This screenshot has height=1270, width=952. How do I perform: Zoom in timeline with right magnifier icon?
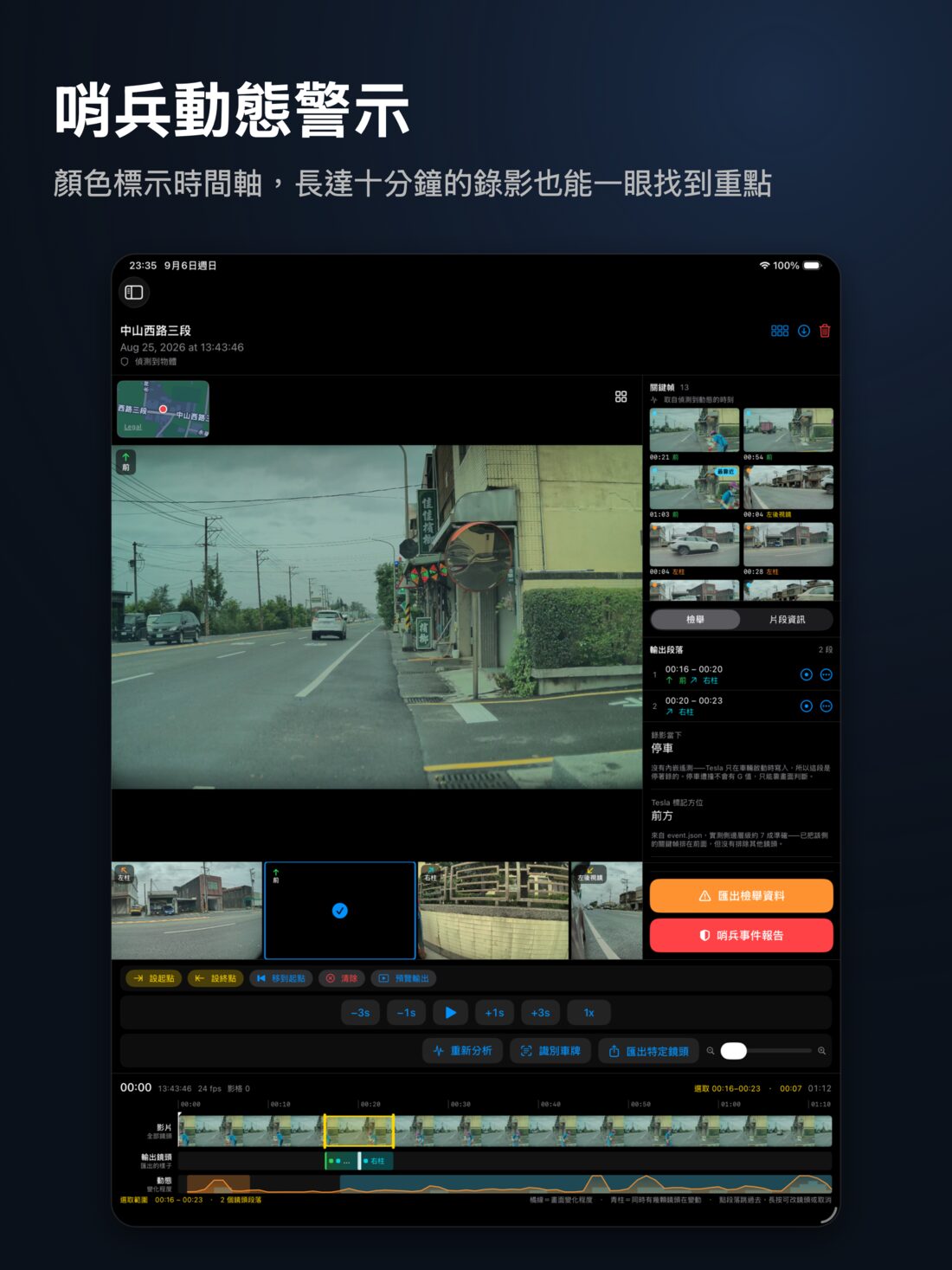point(821,1051)
